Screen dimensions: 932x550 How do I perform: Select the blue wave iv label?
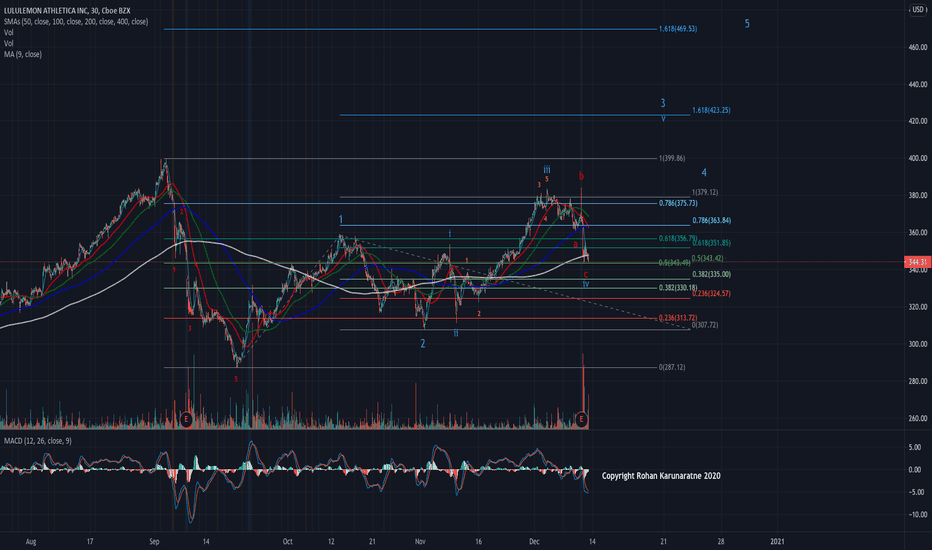coord(586,284)
